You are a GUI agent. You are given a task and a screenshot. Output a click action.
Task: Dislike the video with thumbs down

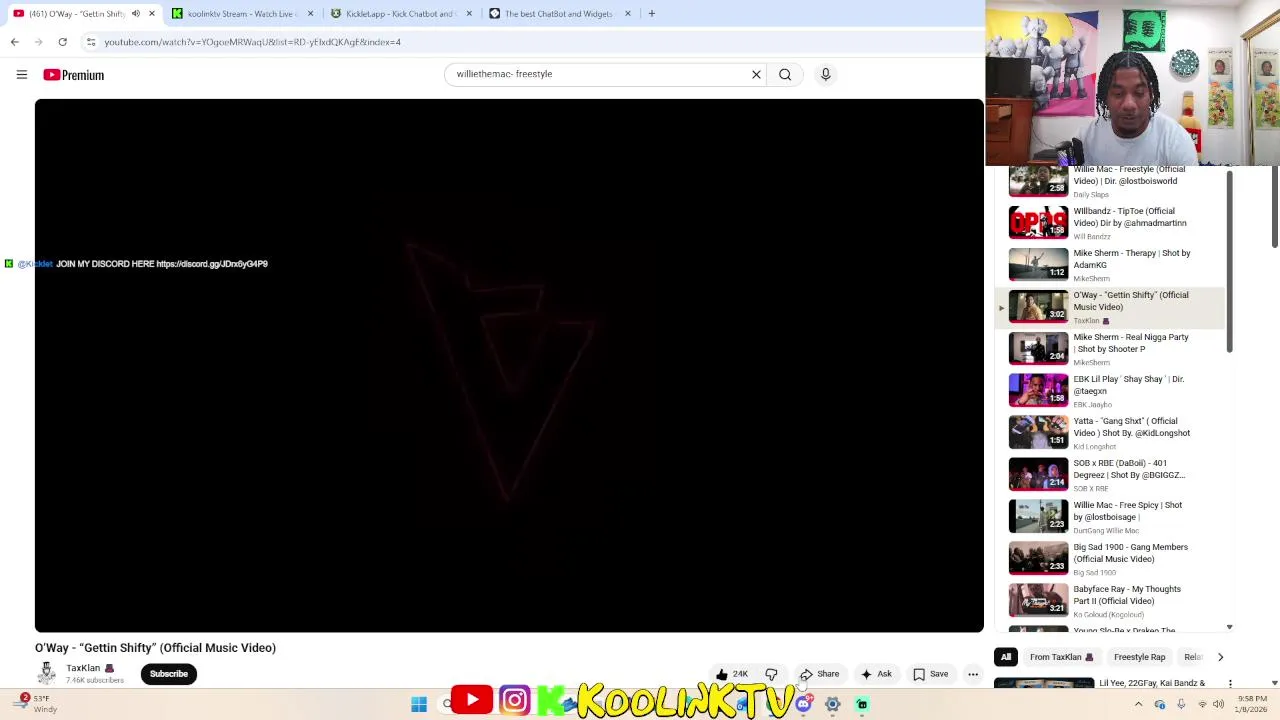click(771, 674)
